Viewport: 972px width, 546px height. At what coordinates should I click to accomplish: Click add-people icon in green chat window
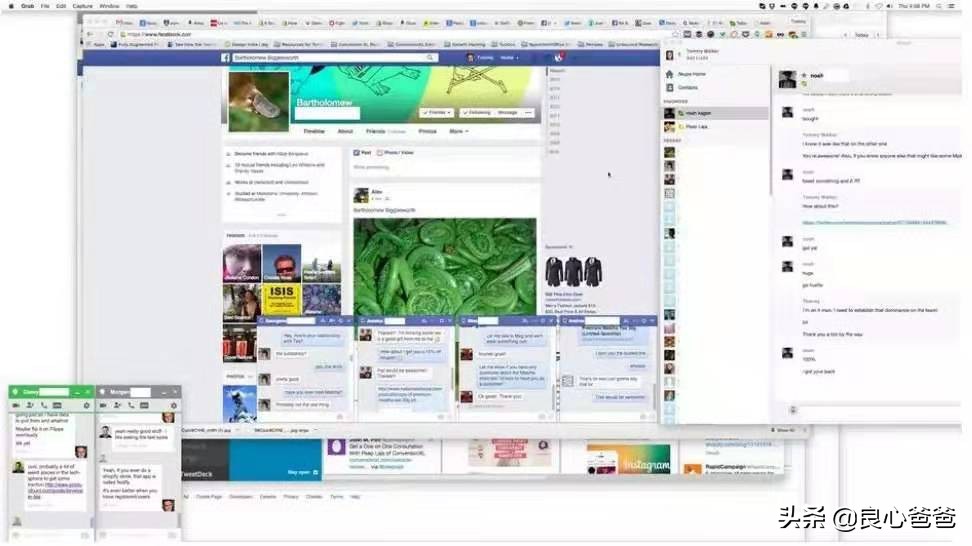coord(29,405)
